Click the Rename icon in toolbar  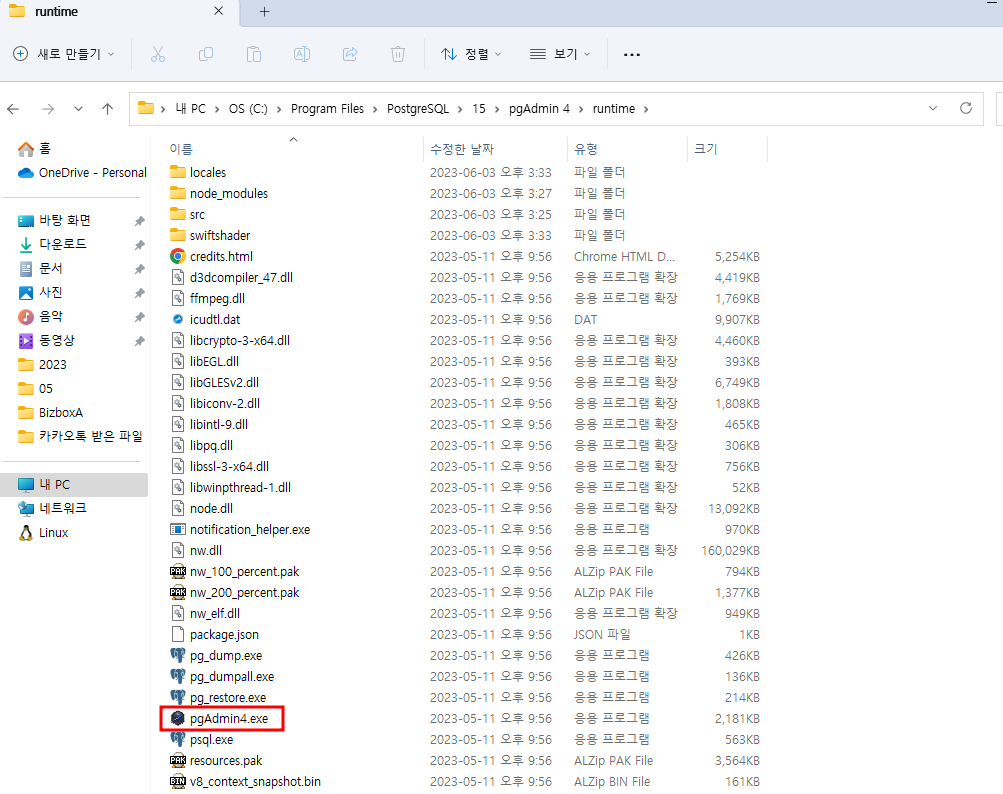[x=302, y=54]
